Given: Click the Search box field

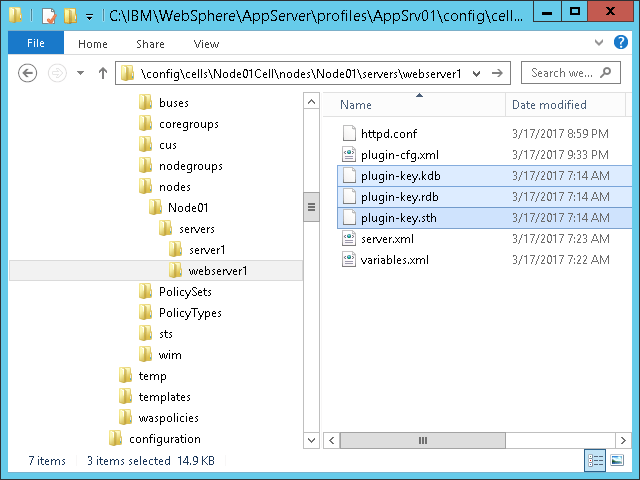Looking at the screenshot, I should tap(563, 73).
